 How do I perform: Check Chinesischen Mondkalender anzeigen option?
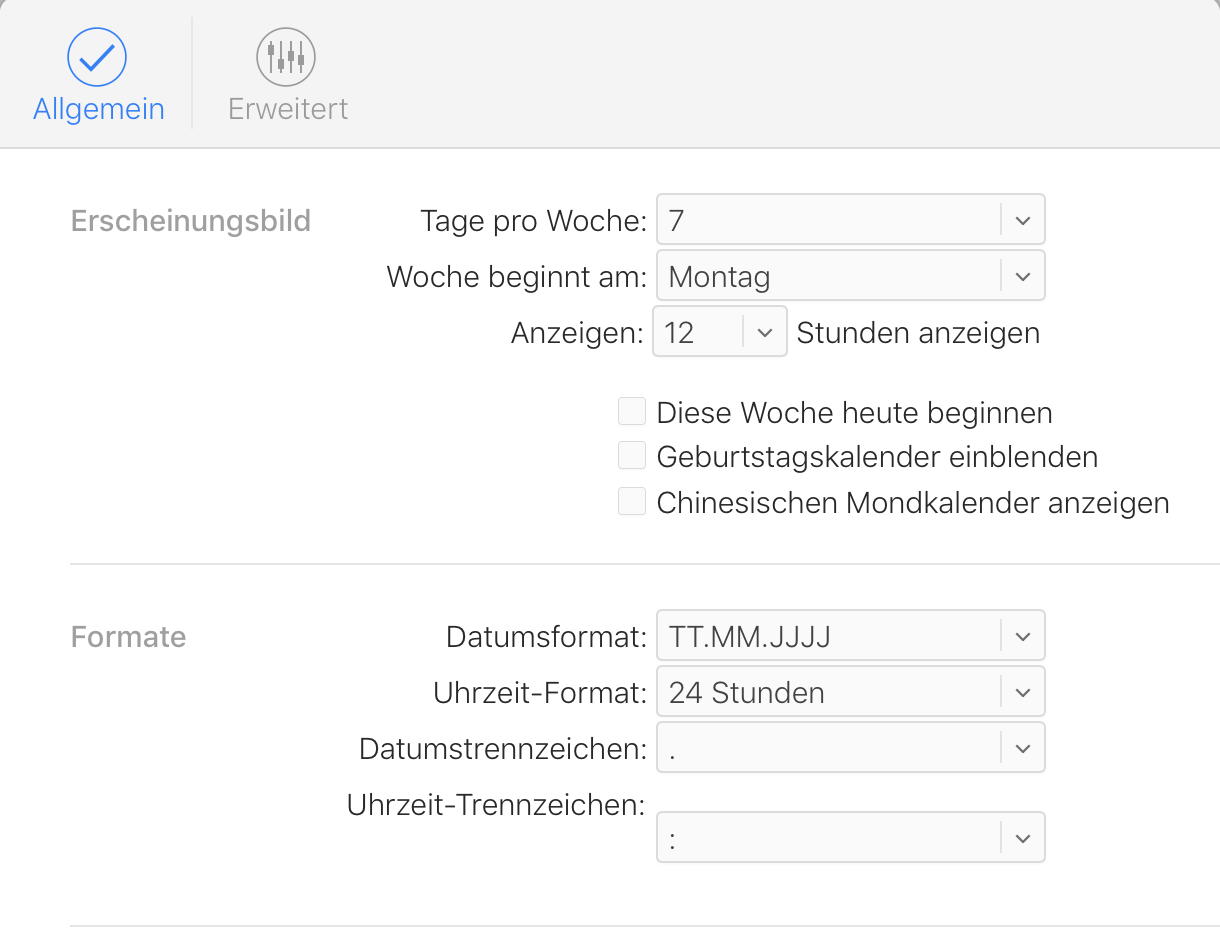(632, 501)
